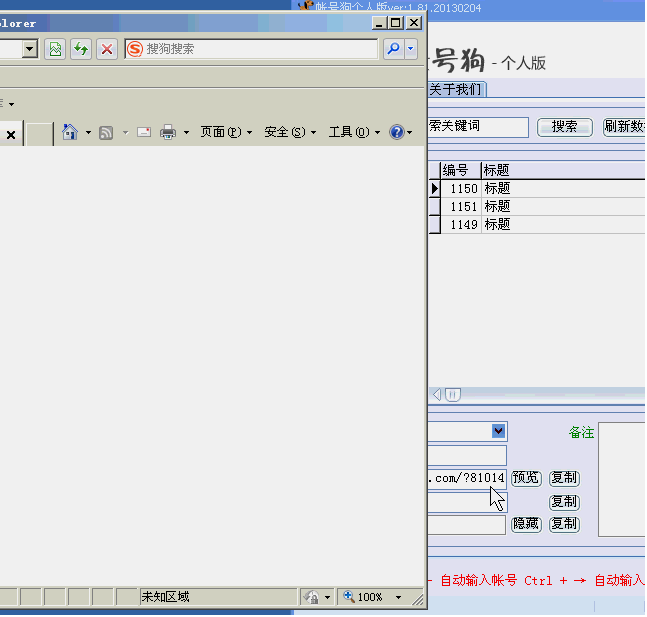The width and height of the screenshot is (647, 617).
Task: Click the read mail envelope icon
Action: point(144,132)
